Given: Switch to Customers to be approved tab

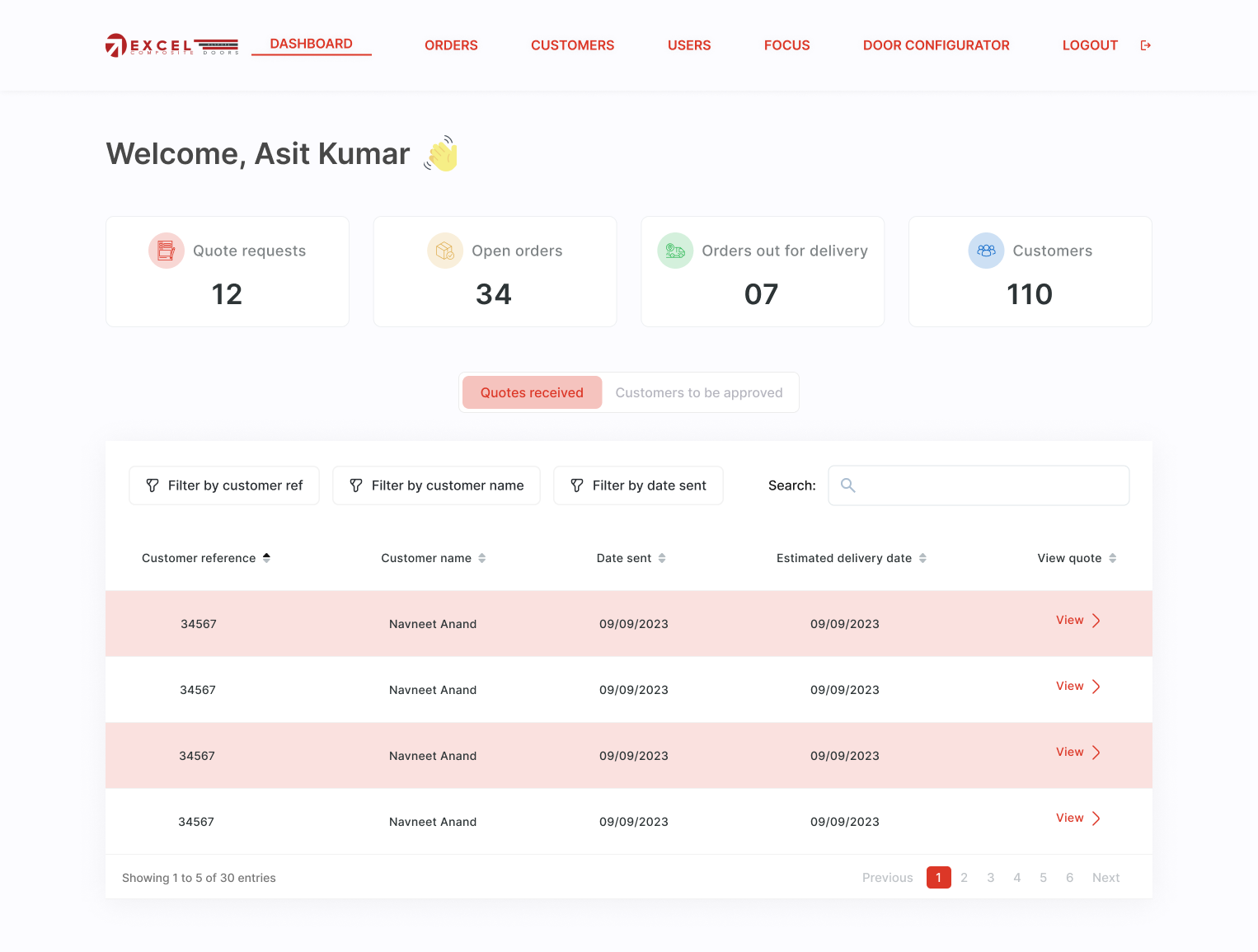Looking at the screenshot, I should coord(698,392).
